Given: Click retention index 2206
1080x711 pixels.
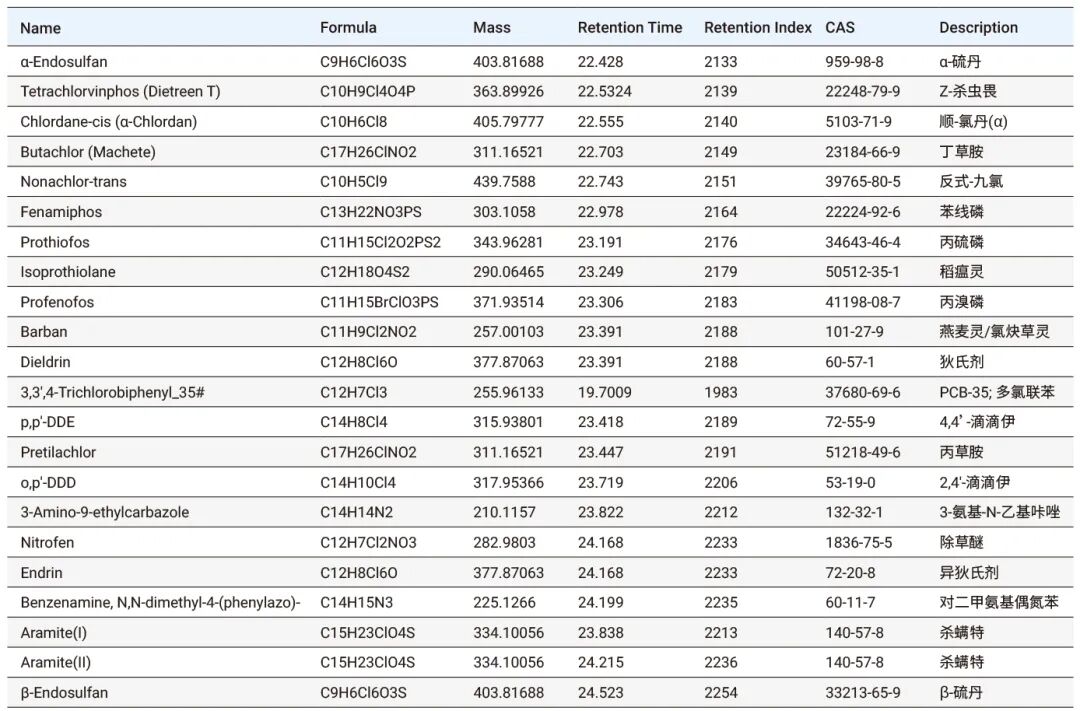Looking at the screenshot, I should click(720, 482).
